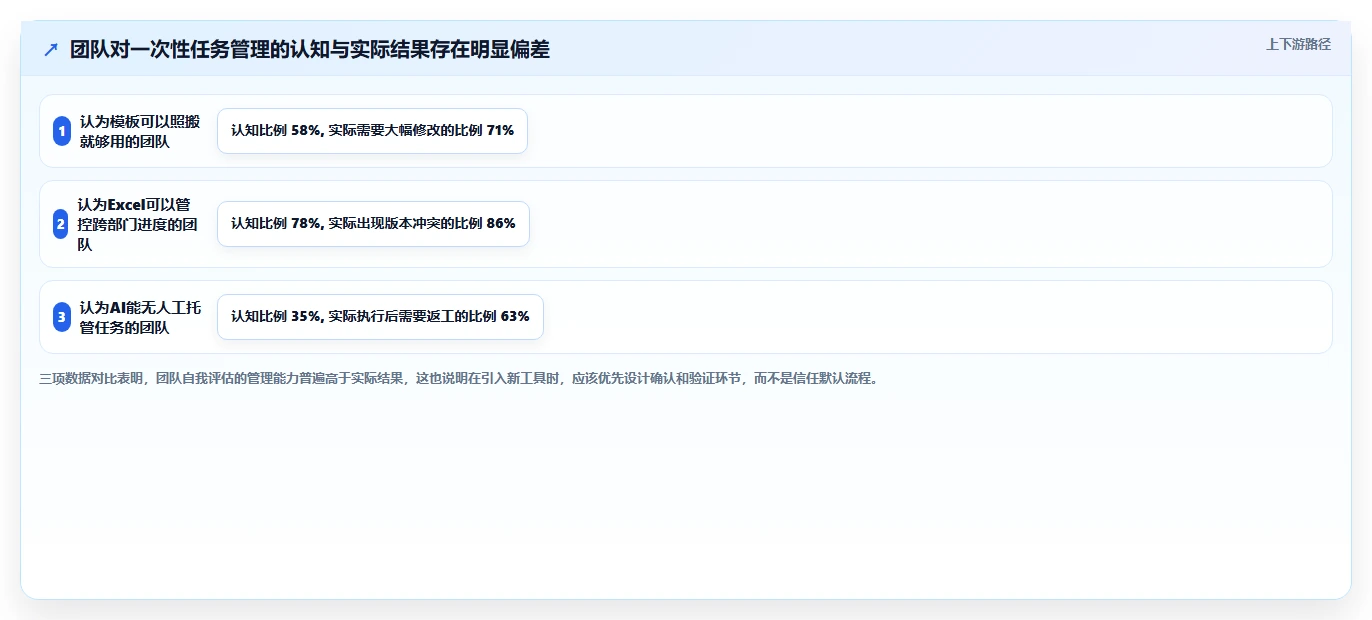Click the label 认为模板可以照搬就够用的团队
Screen dimensions: 1372x620
tap(140, 131)
